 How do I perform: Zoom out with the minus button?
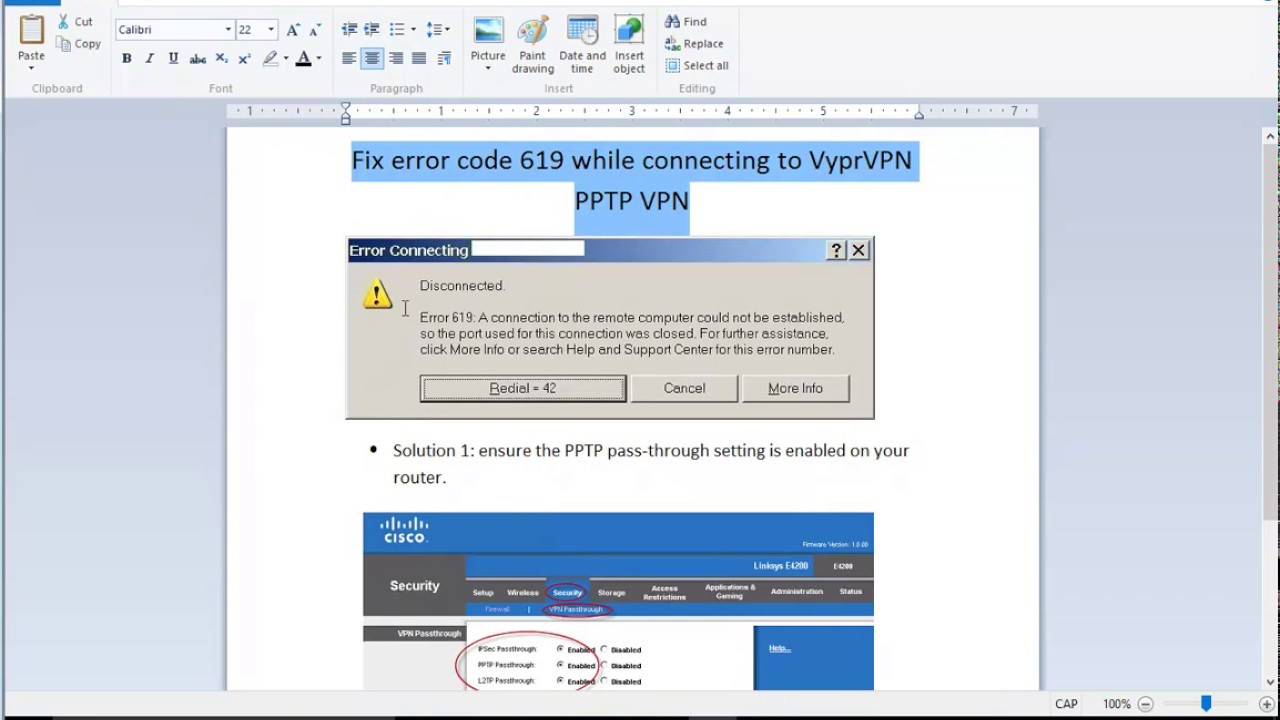[1147, 704]
